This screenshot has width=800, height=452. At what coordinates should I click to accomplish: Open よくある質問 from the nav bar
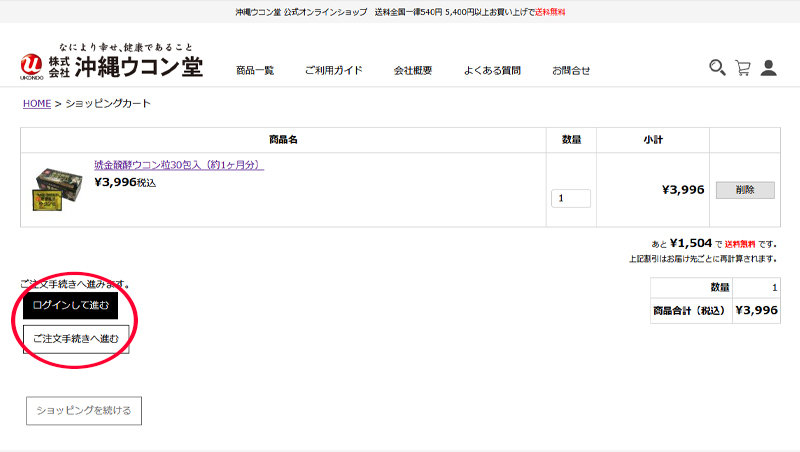[x=491, y=70]
